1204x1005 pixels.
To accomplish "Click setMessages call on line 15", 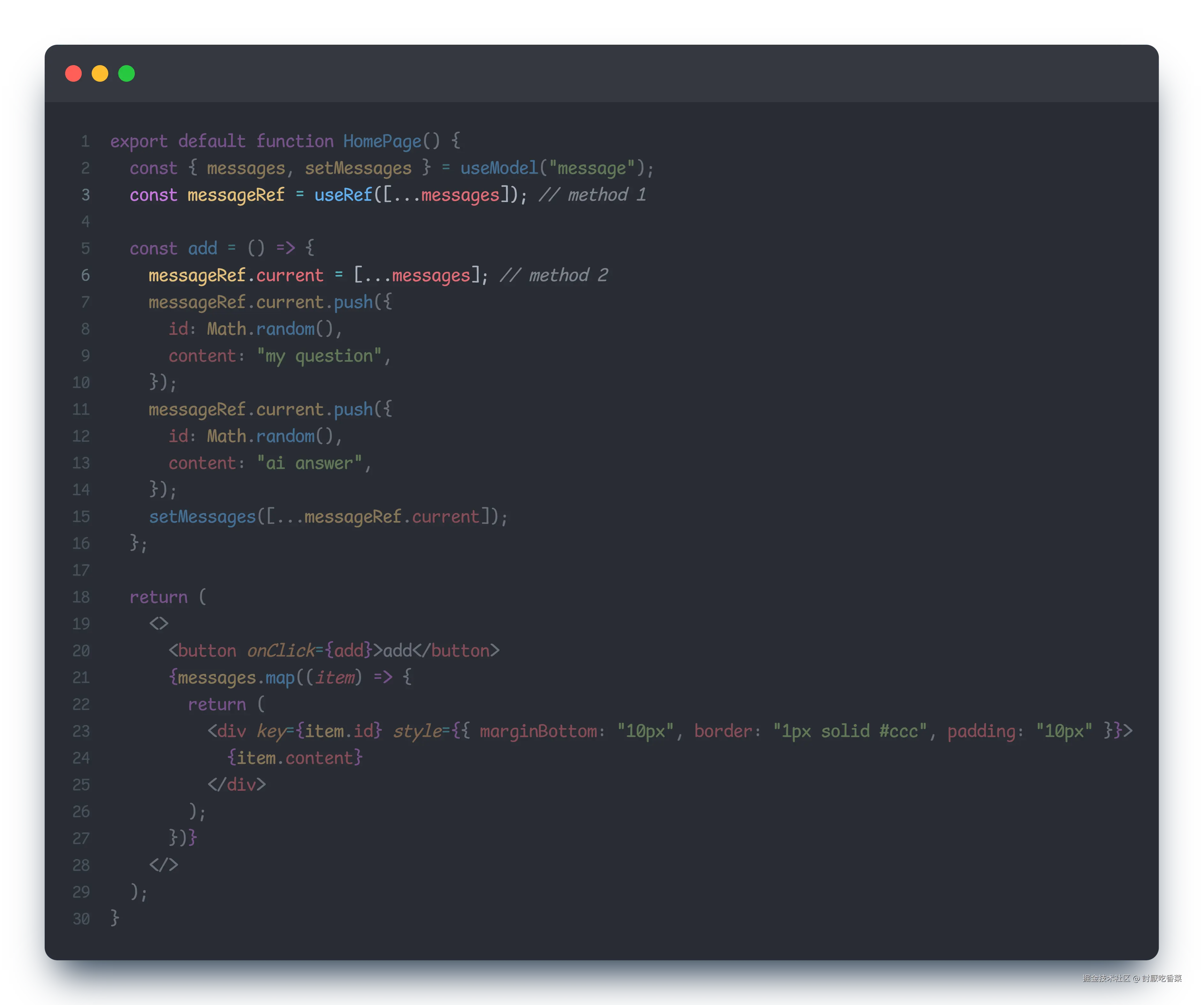I will 202,517.
